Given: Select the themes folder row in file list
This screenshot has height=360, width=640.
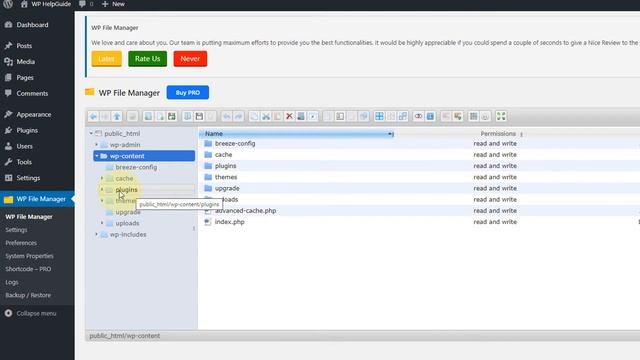Looking at the screenshot, I should tap(419, 177).
